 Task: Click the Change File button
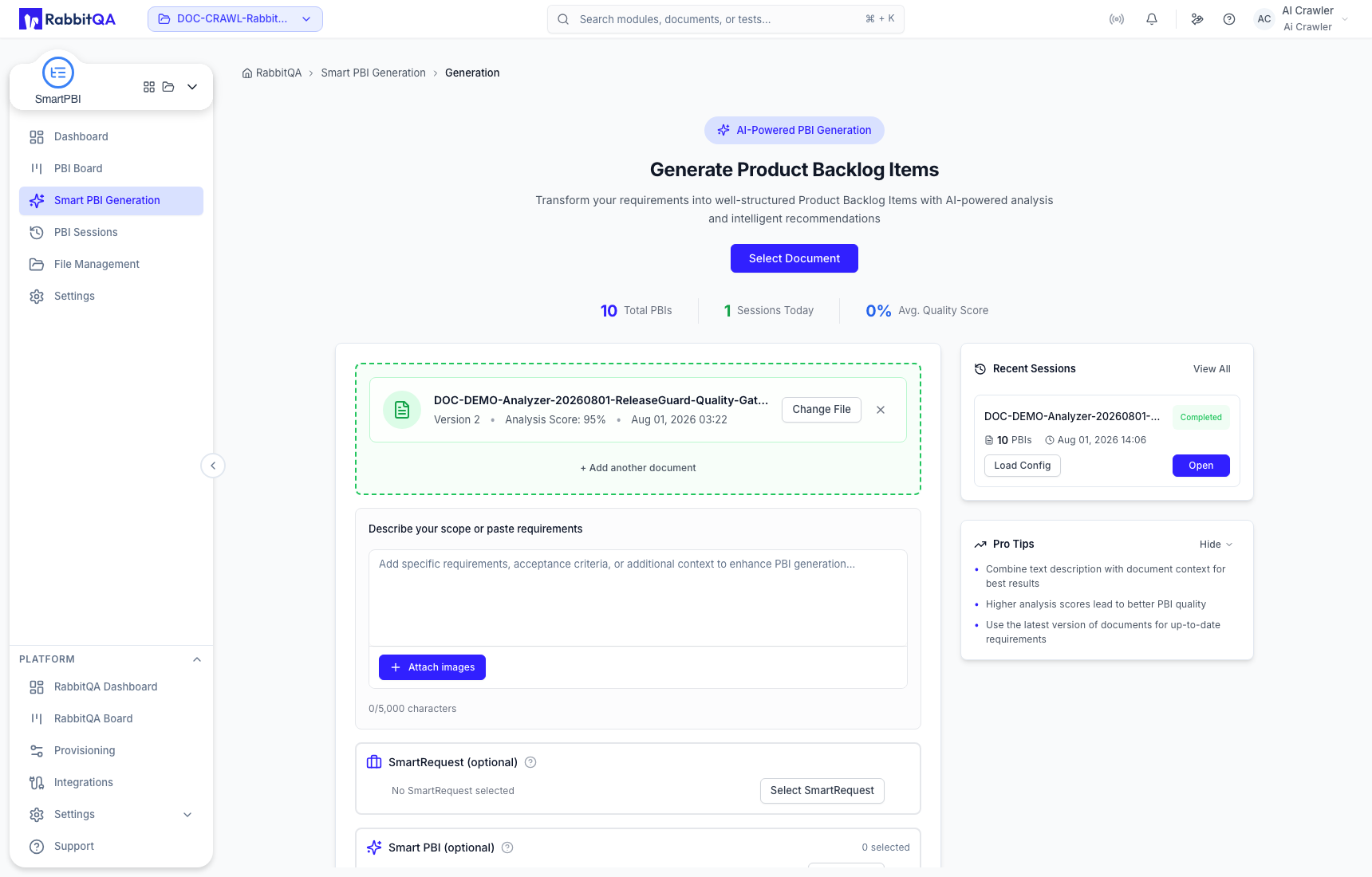point(822,410)
